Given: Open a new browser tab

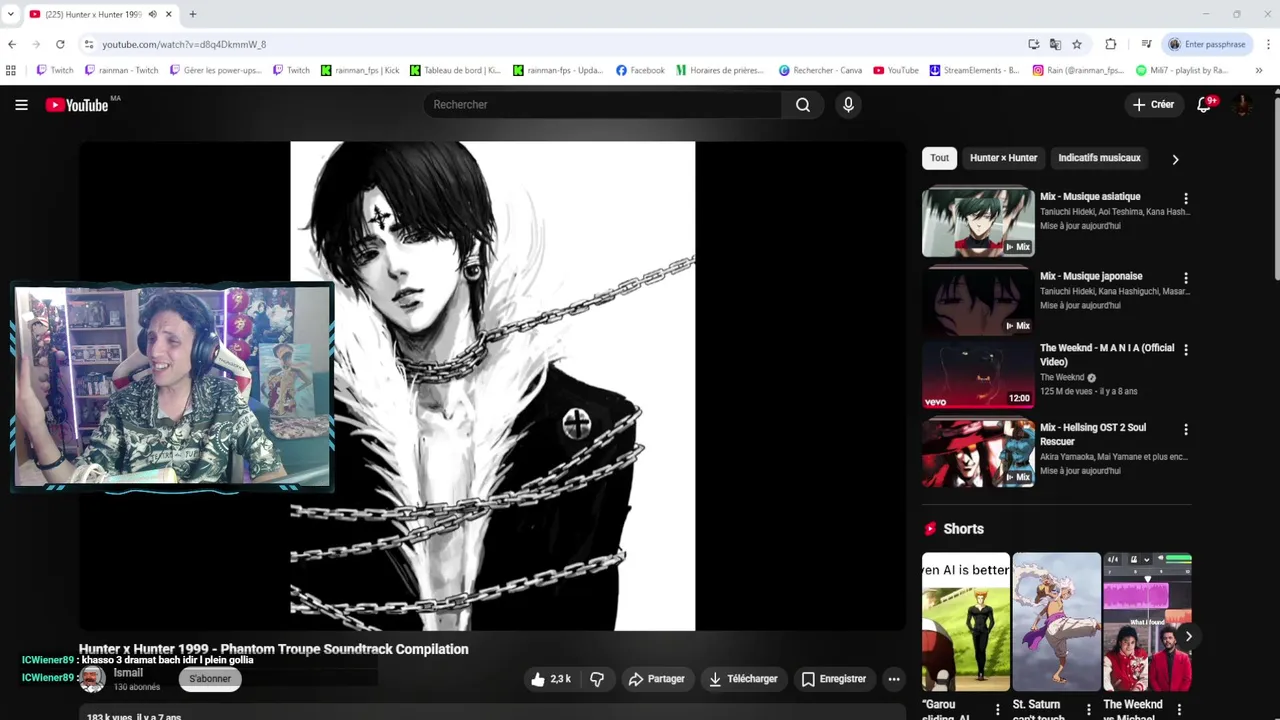Looking at the screenshot, I should (193, 14).
